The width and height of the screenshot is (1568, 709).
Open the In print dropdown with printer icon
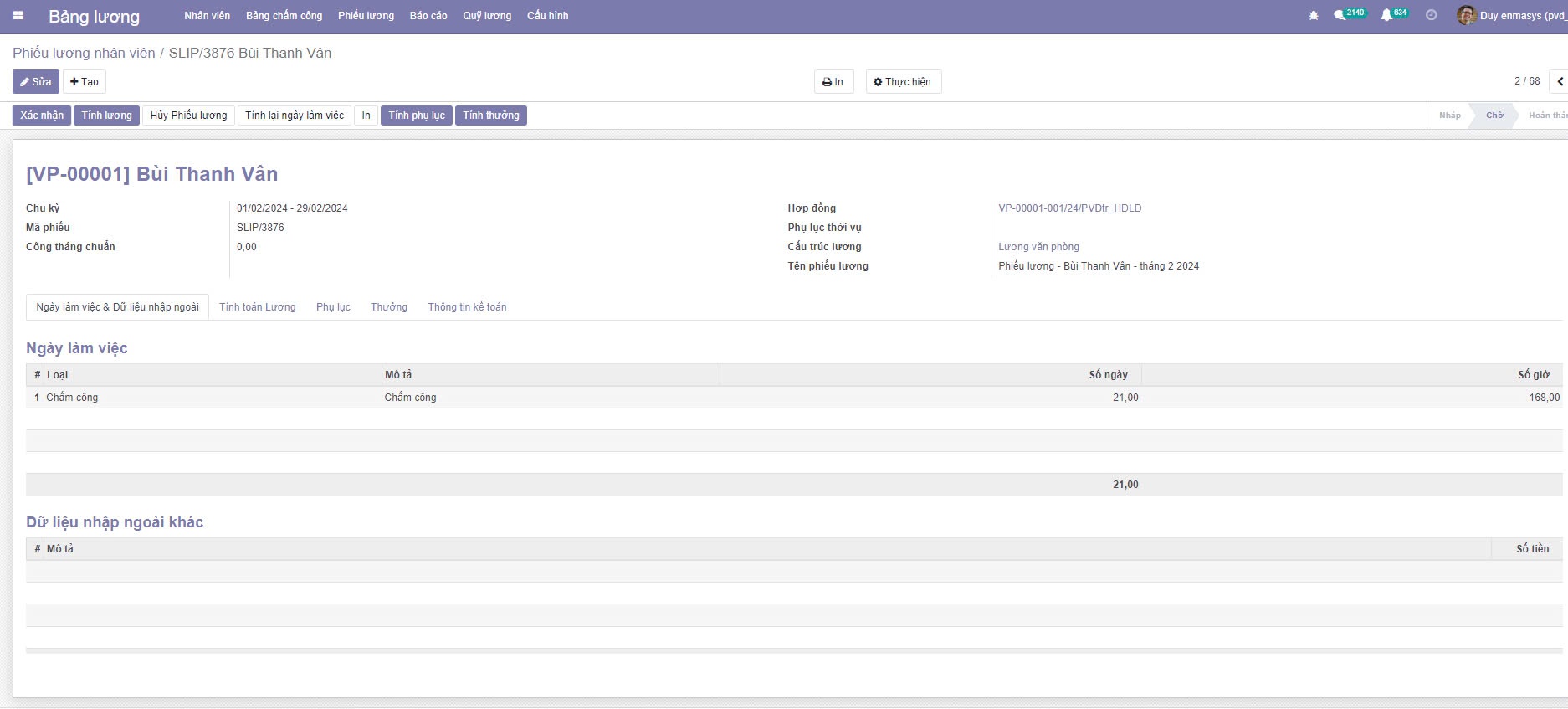(x=833, y=82)
